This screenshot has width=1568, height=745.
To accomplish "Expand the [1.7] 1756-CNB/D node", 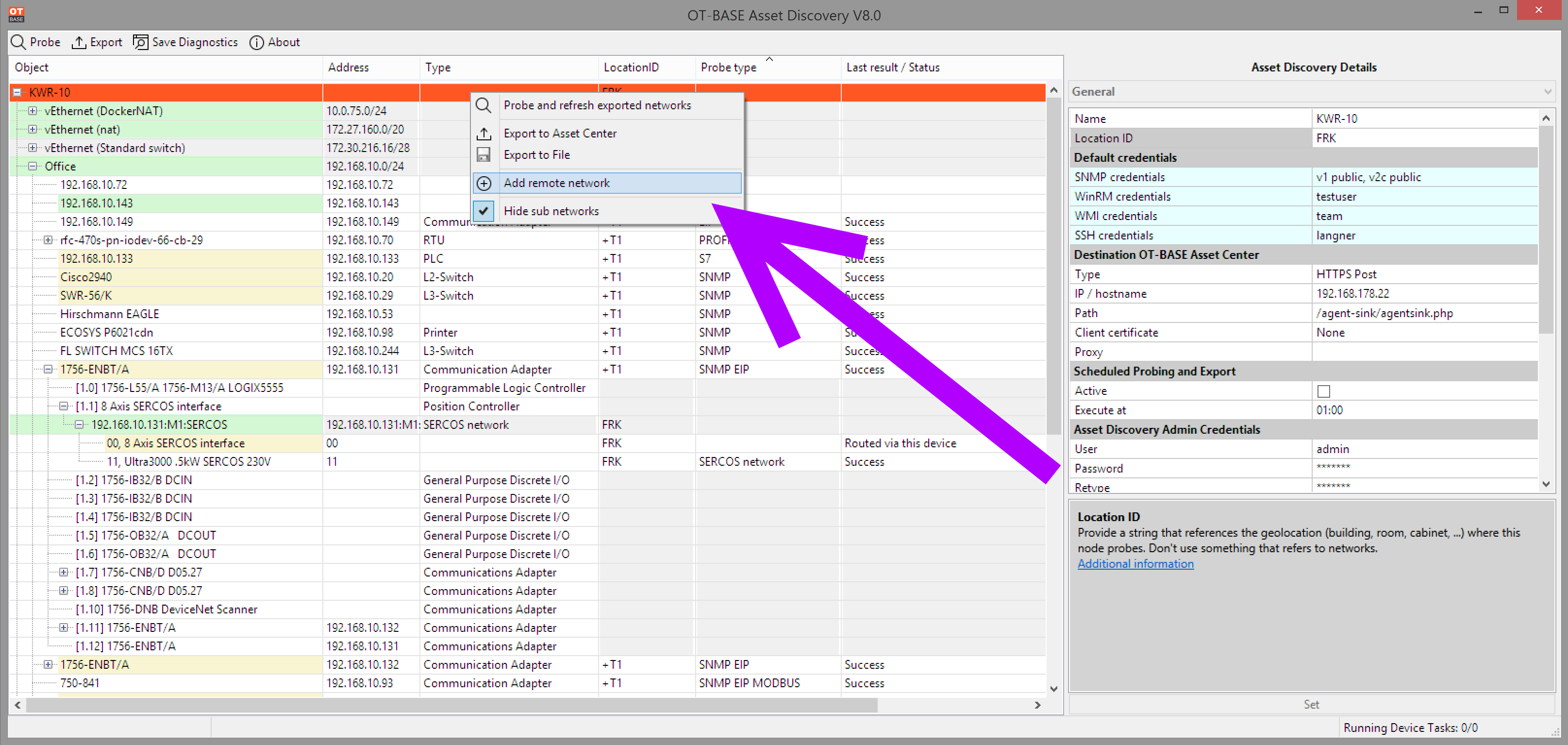I will coord(63,572).
